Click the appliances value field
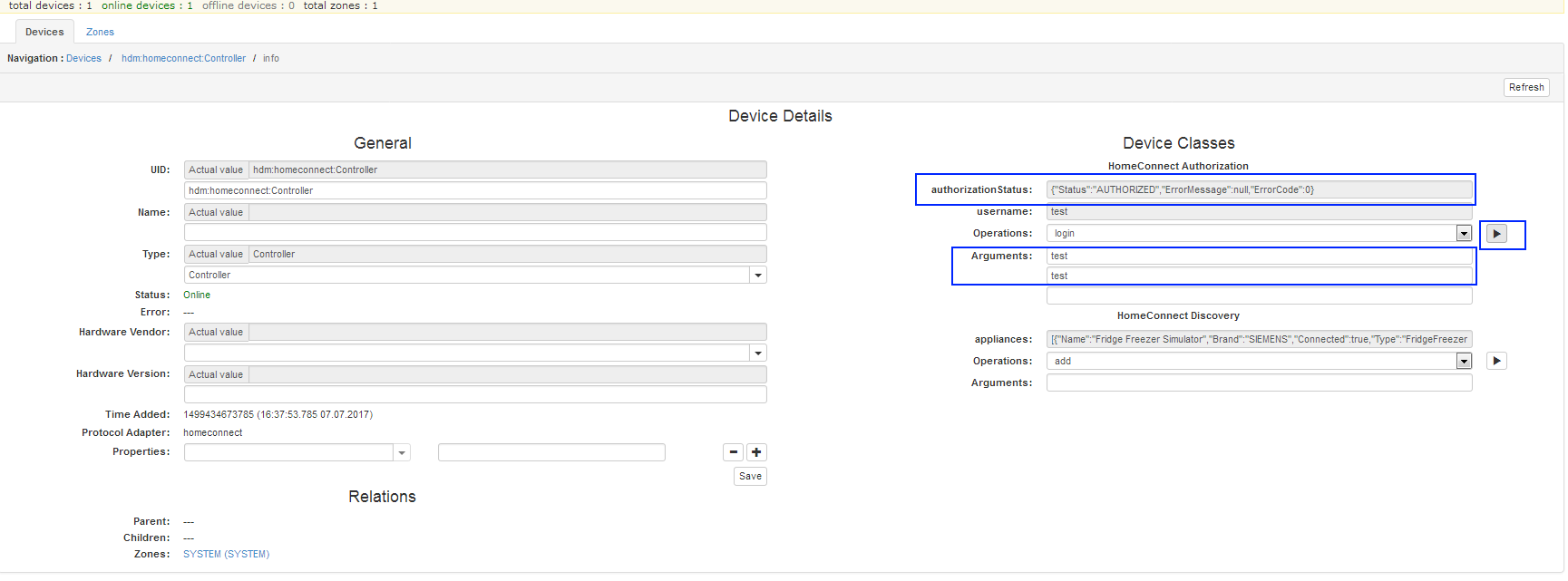1568x581 pixels. 1259,339
